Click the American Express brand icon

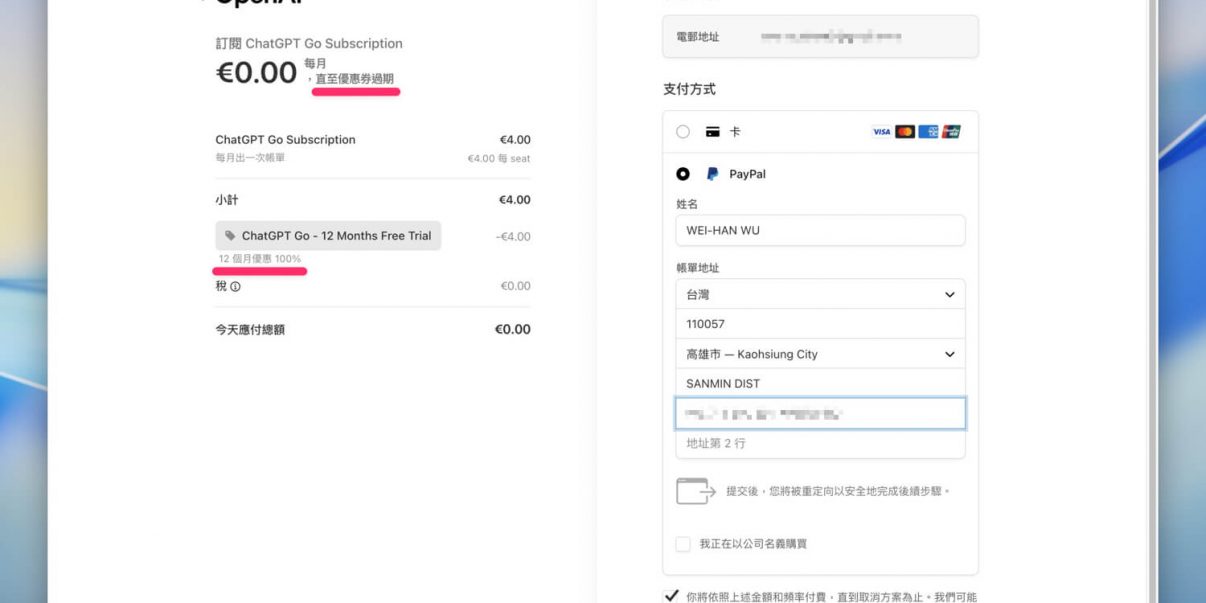[x=928, y=132]
